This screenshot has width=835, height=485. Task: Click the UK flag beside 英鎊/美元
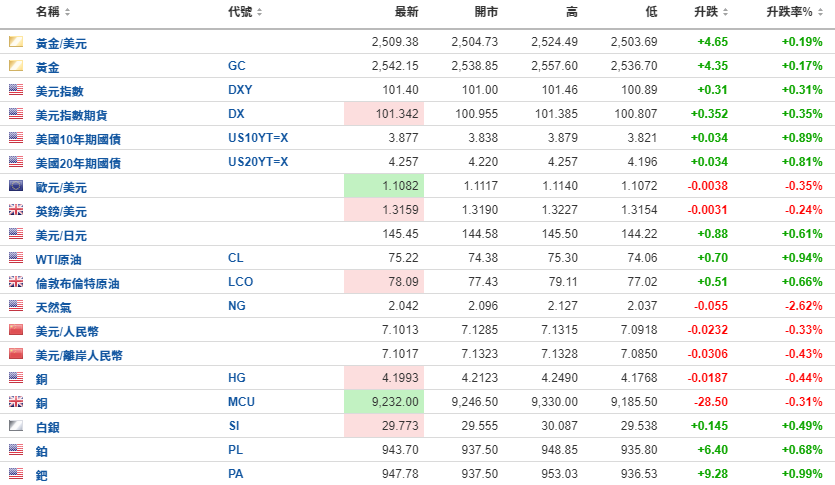15,210
